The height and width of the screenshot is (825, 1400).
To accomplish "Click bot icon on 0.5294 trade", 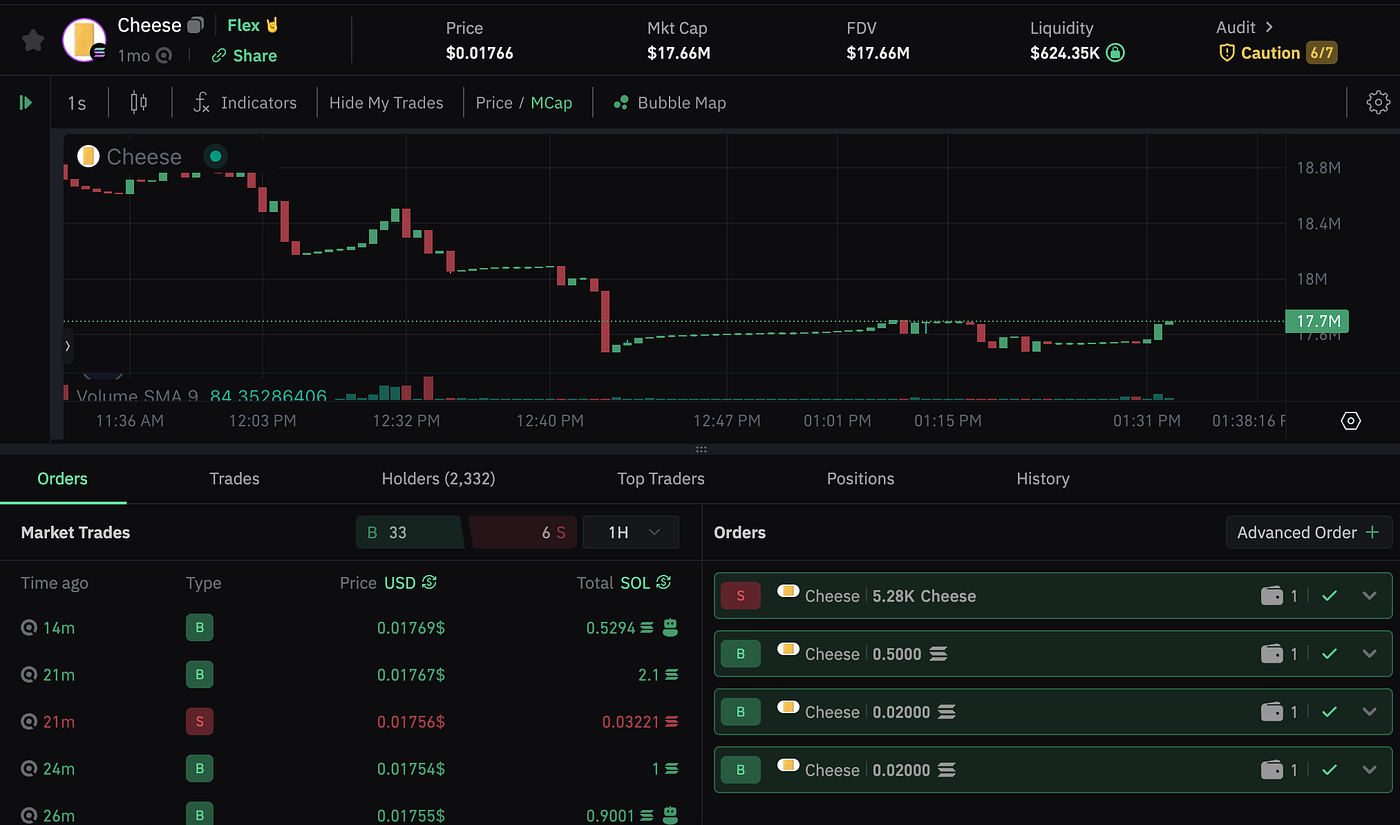I will (x=670, y=627).
